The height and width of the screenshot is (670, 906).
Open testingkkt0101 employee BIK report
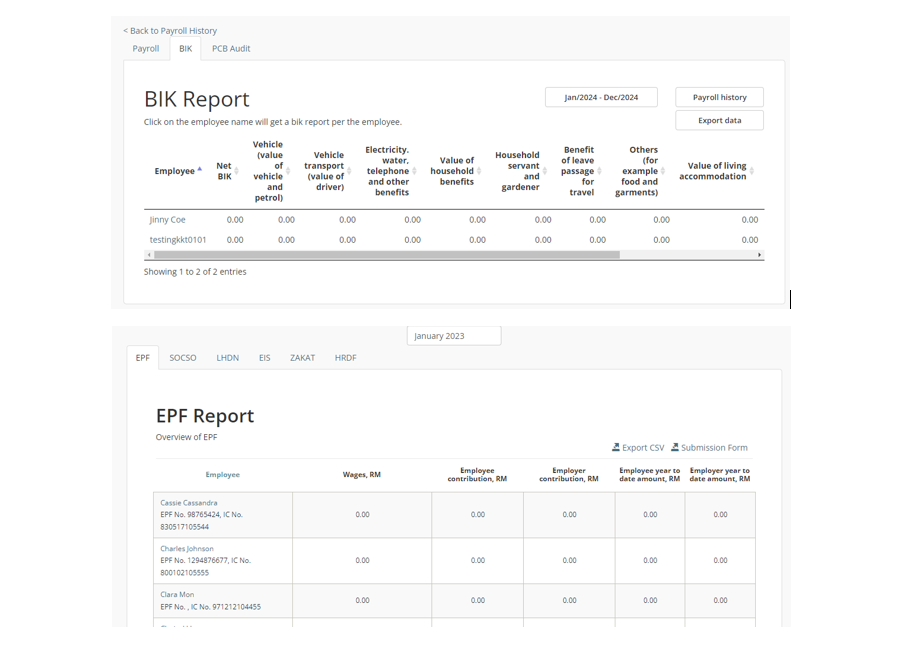(178, 240)
